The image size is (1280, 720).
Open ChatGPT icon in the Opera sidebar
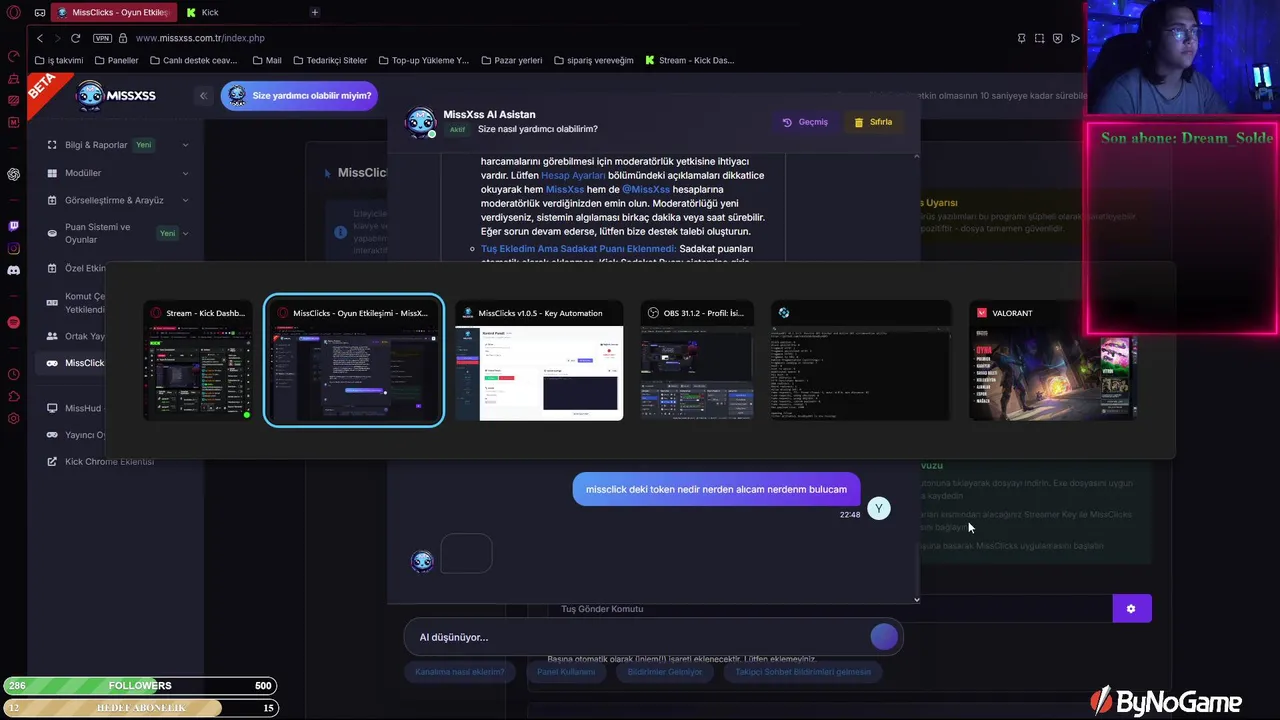coord(14,174)
